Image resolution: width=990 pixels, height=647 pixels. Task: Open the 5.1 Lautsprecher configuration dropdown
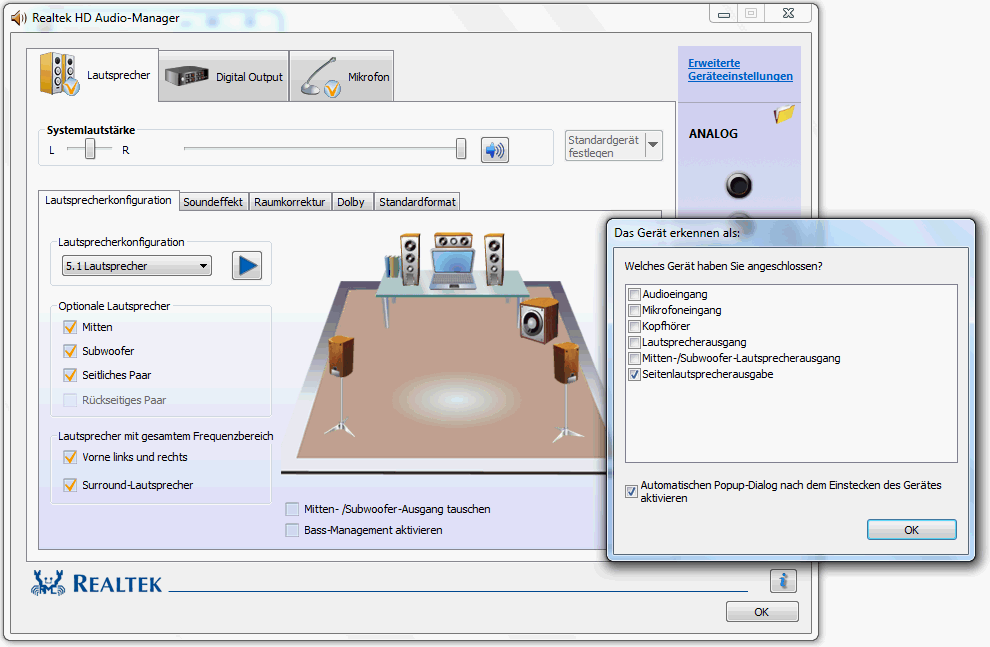point(137,266)
